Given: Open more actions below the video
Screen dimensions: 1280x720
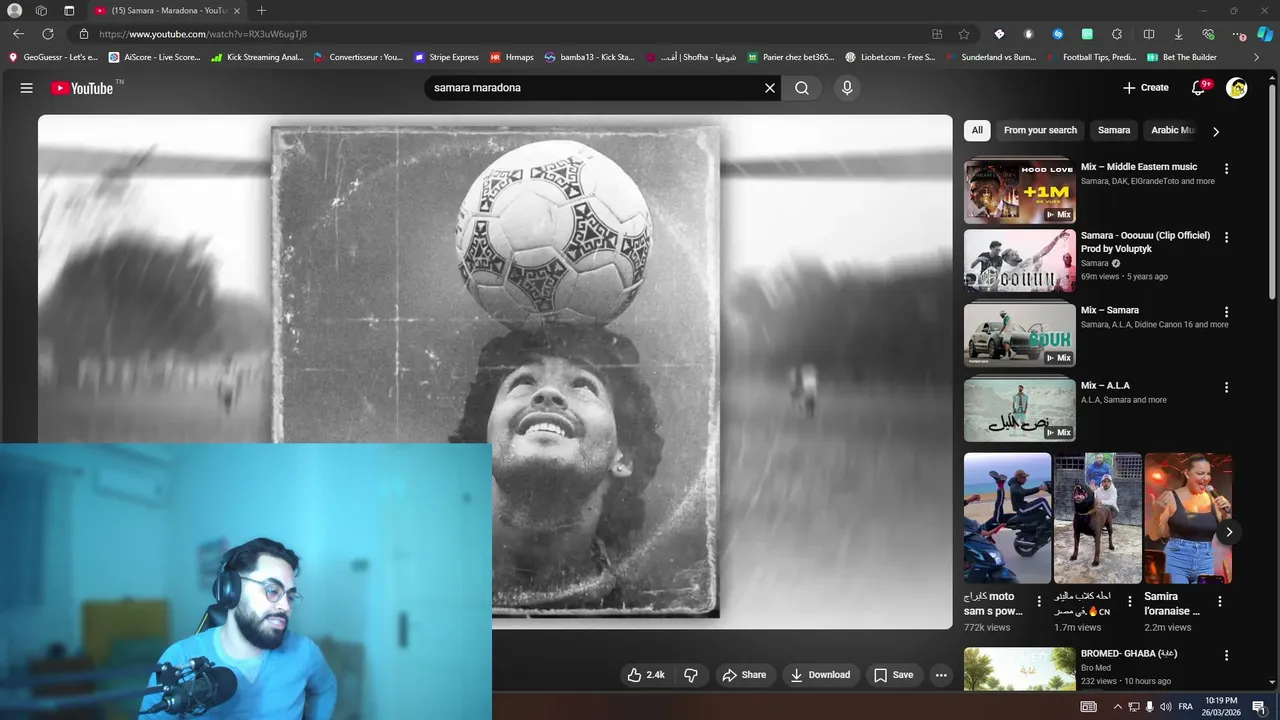Looking at the screenshot, I should 941,675.
